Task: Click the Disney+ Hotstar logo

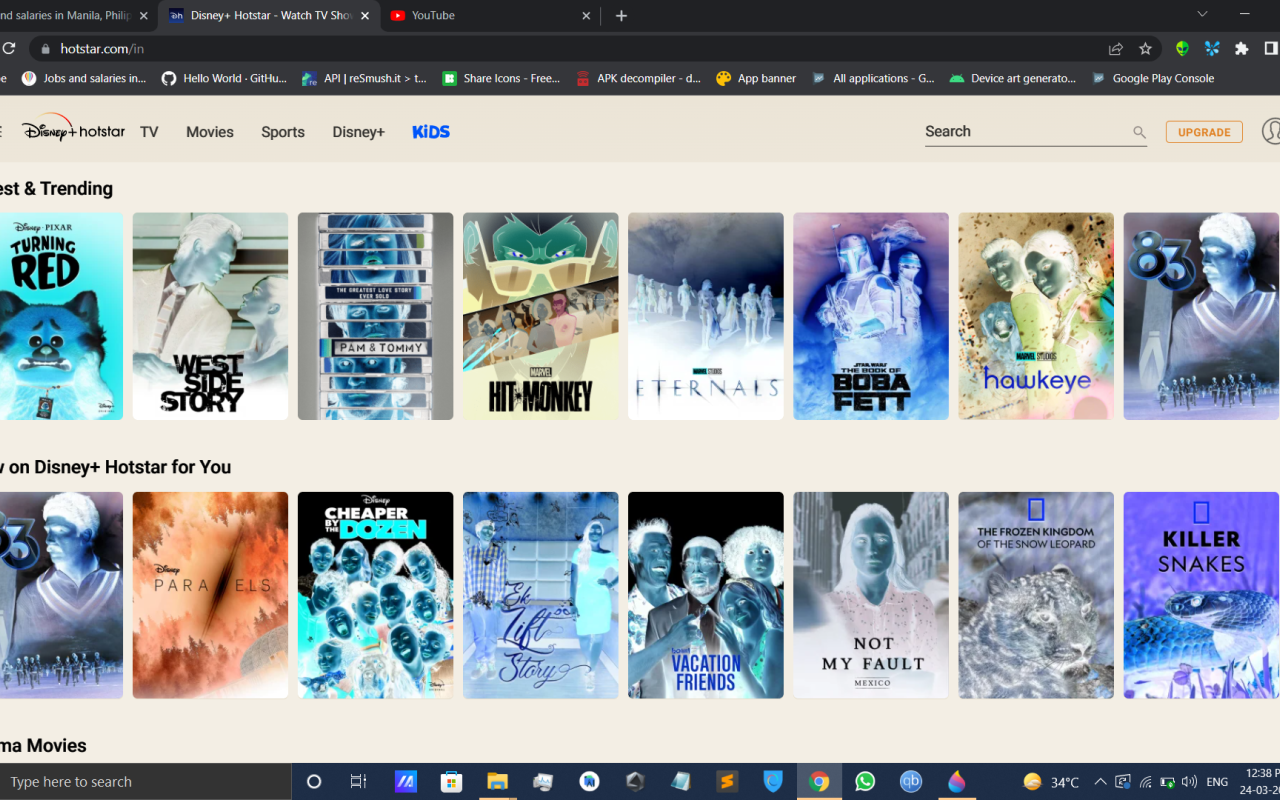Action: pyautogui.click(x=72, y=130)
